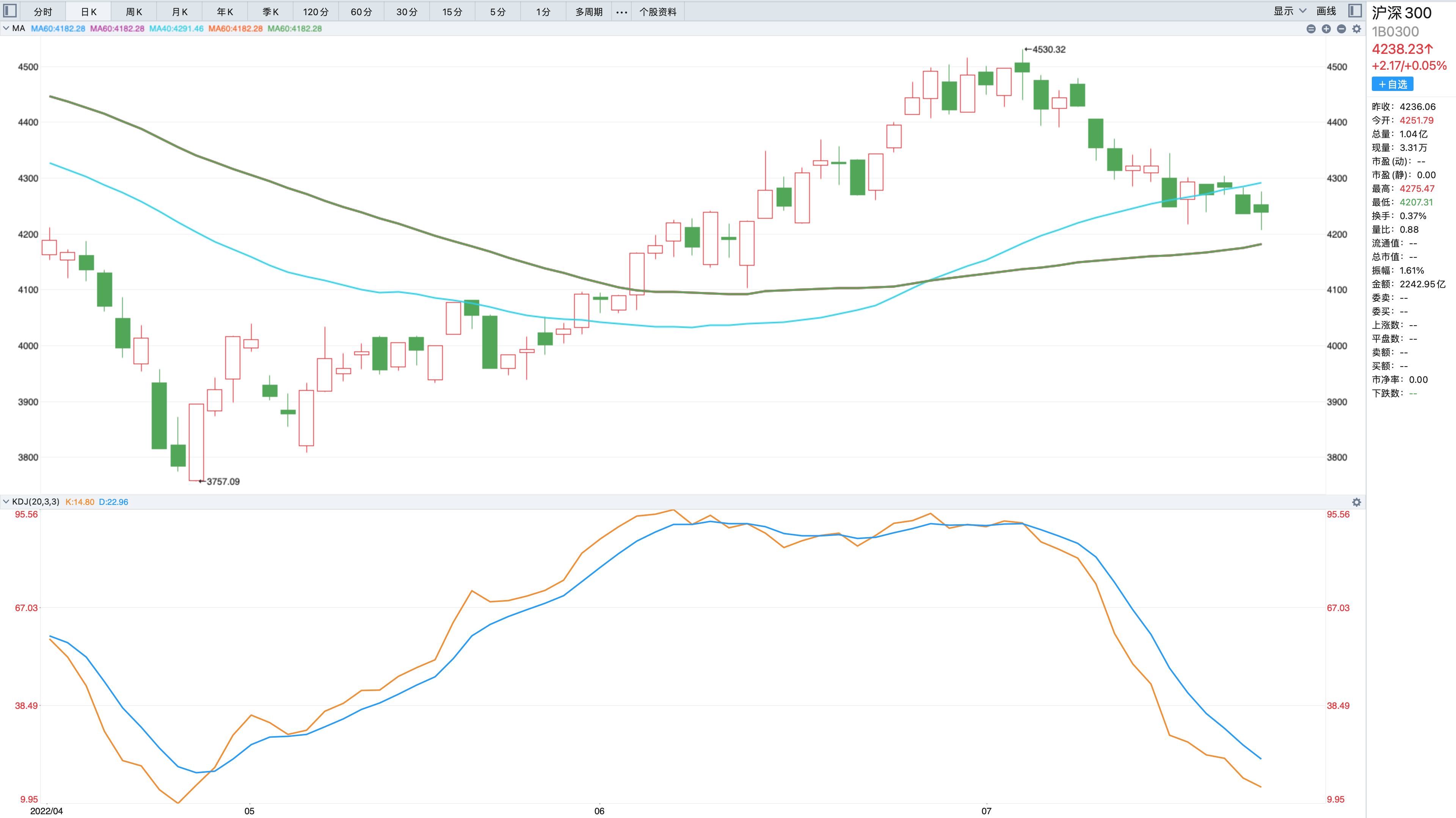Image resolution: width=1456 pixels, height=818 pixels.
Task: Select the 多周期 multi-period tab
Action: (588, 12)
